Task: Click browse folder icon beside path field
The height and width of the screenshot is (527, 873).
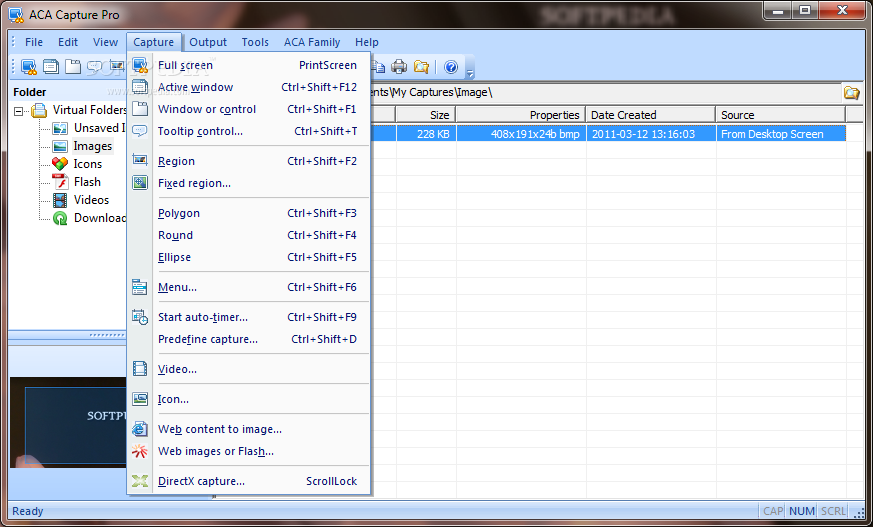Action: pos(852,93)
